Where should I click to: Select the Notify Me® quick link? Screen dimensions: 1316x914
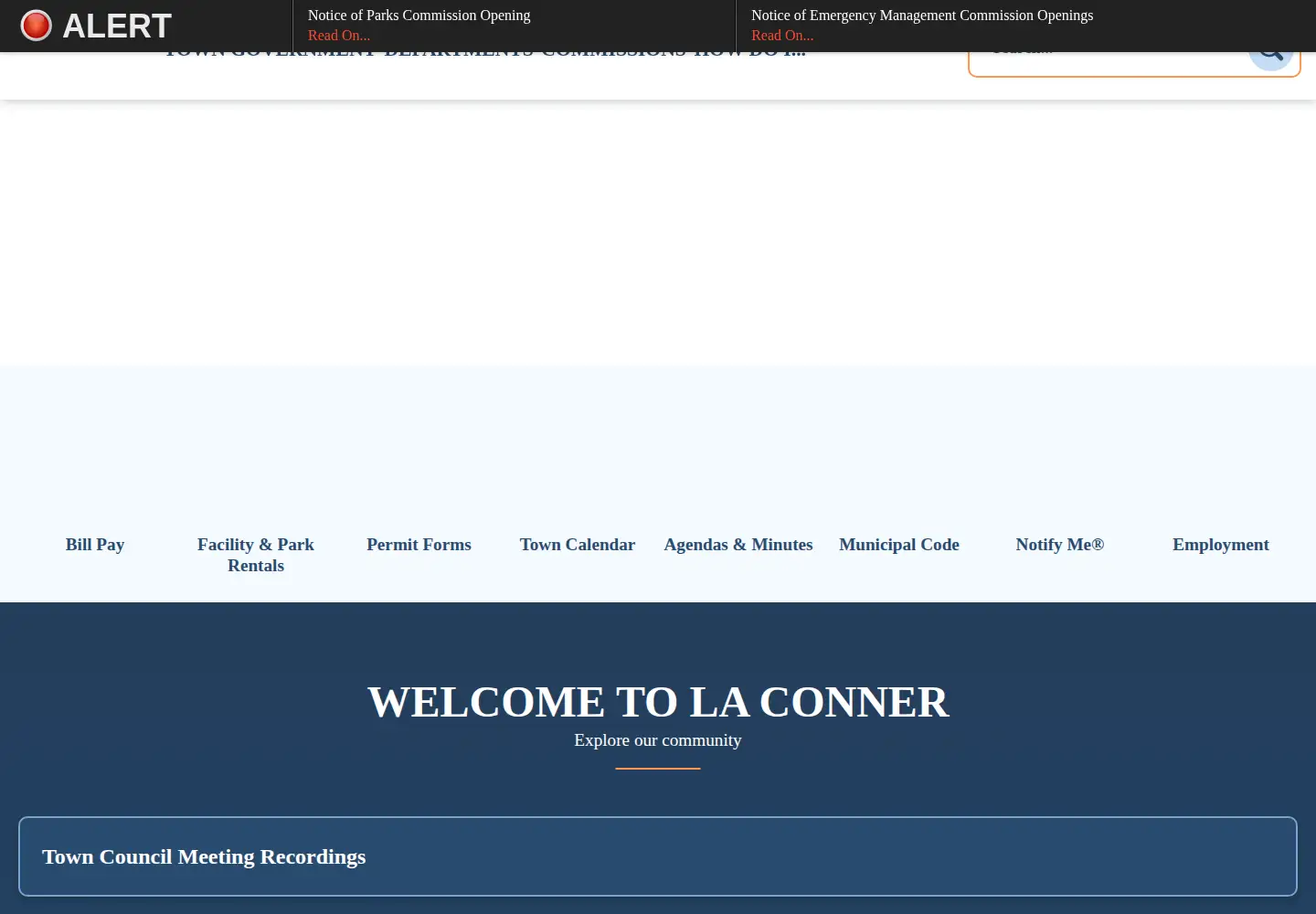(1060, 545)
